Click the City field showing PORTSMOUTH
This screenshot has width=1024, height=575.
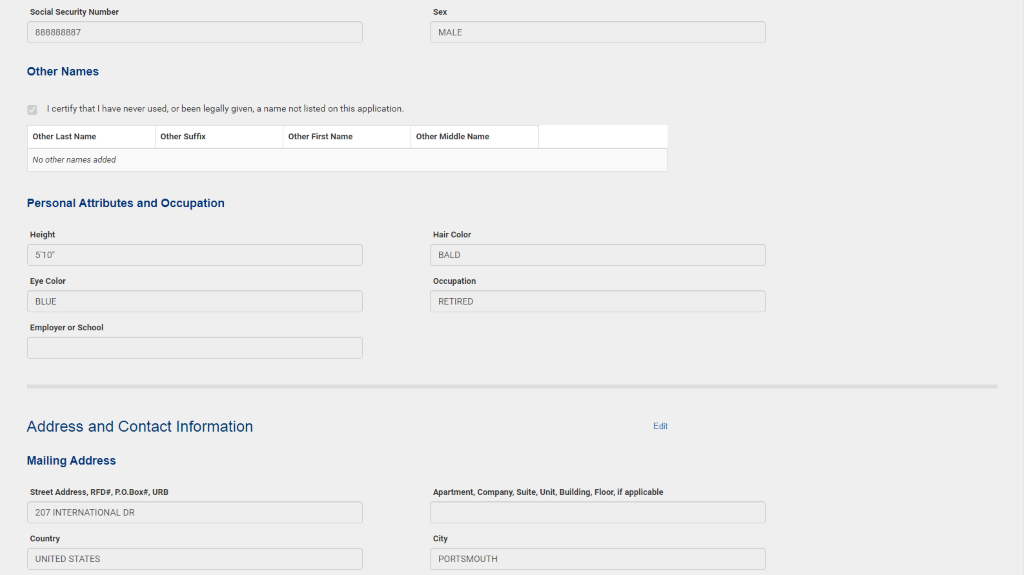(597, 559)
